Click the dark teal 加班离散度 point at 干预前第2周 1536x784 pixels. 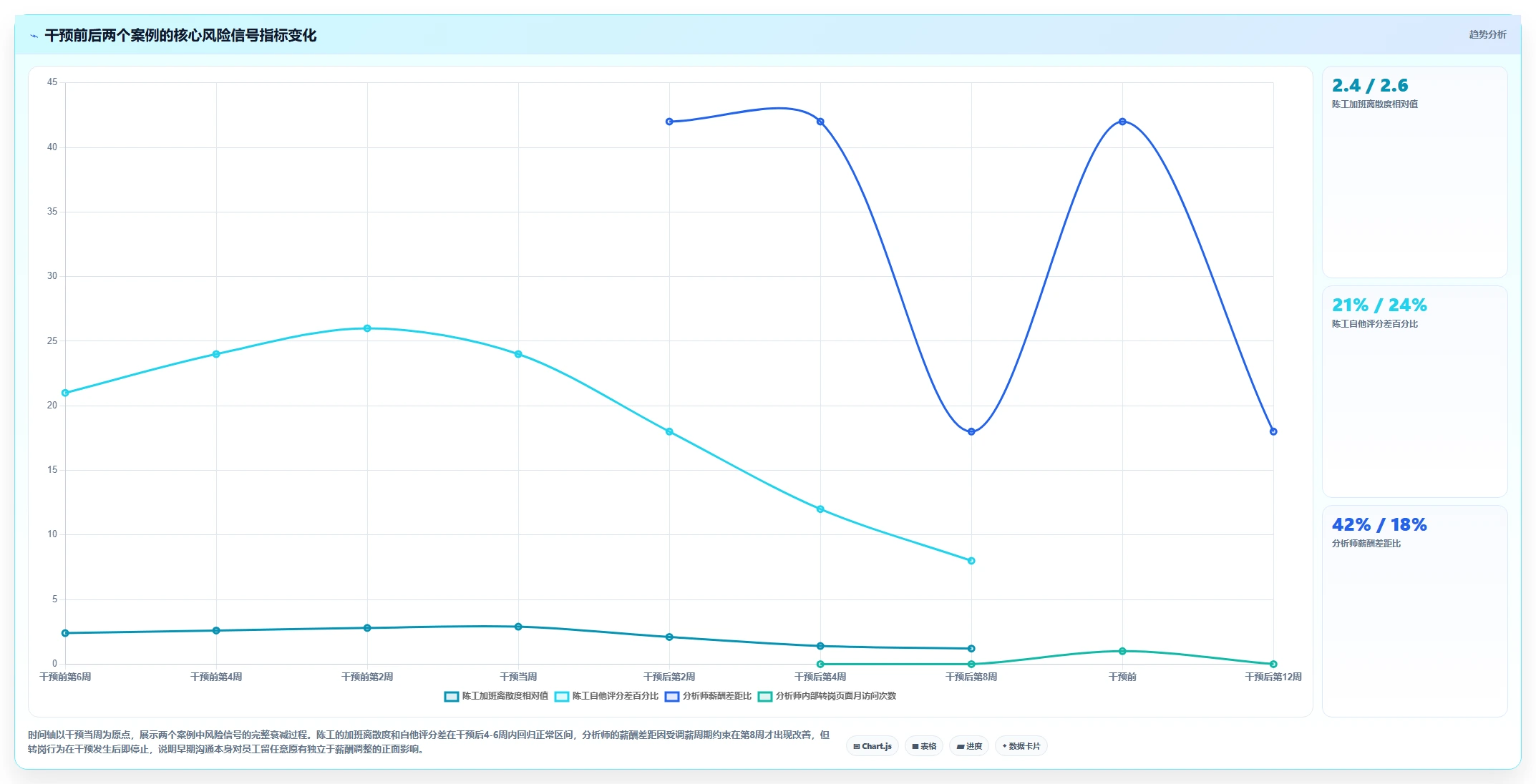(x=367, y=628)
